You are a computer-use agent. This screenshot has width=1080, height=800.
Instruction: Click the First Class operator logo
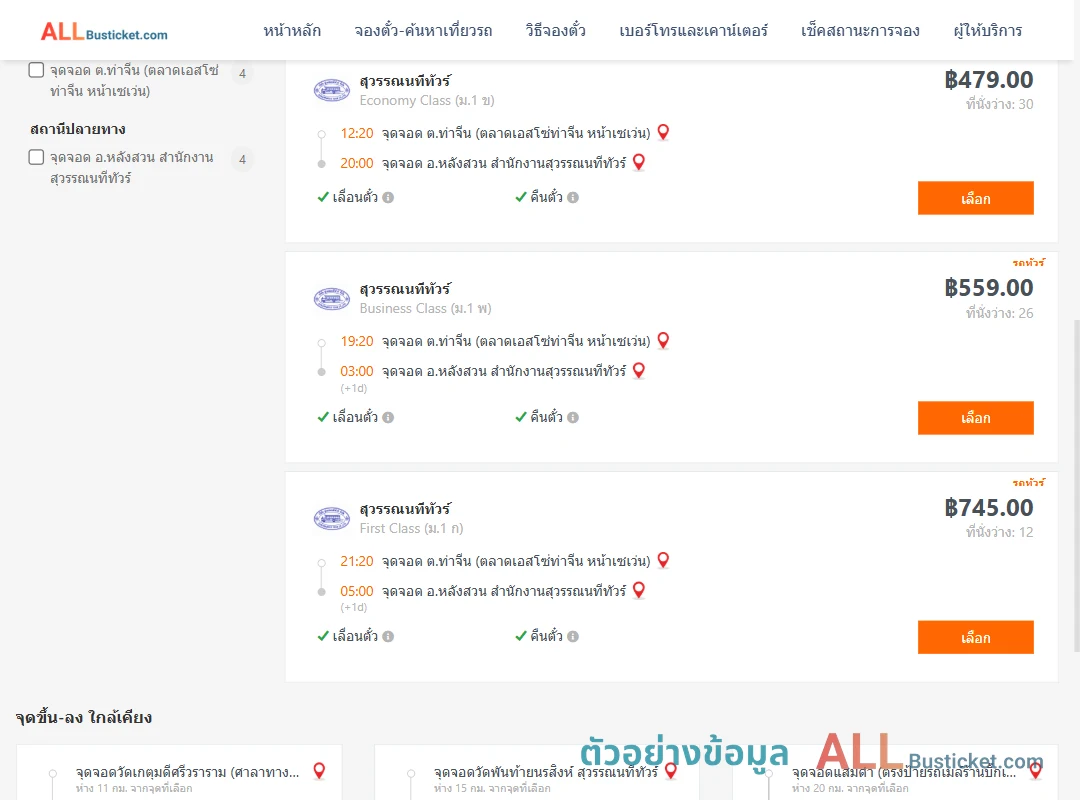pos(332,518)
